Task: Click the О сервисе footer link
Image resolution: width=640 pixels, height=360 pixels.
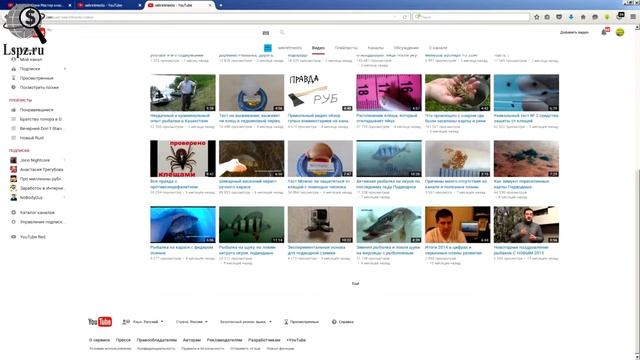Action: (x=100, y=340)
